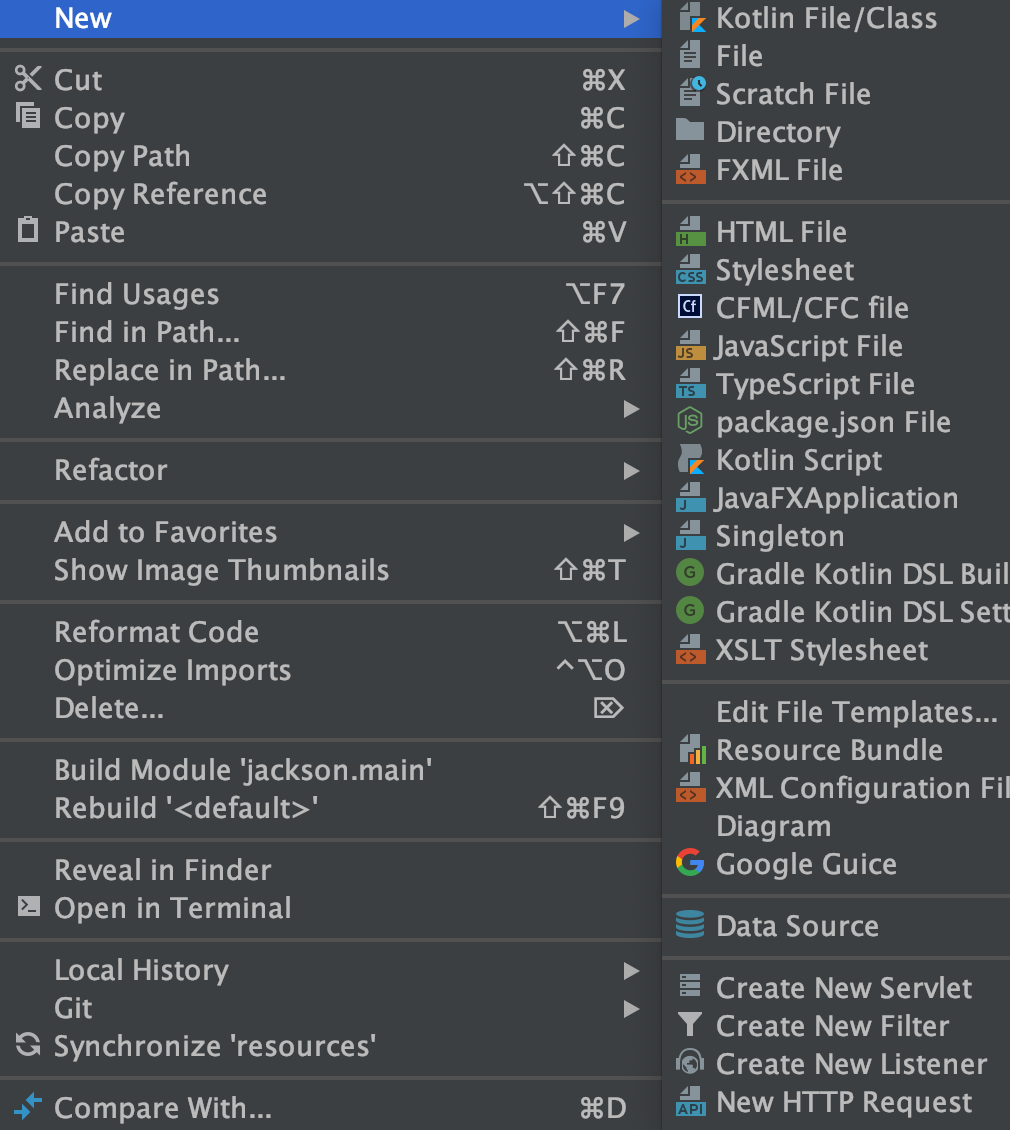Viewport: 1010px width, 1130px height.
Task: Select Copy Reference menu entry
Action: coord(330,195)
